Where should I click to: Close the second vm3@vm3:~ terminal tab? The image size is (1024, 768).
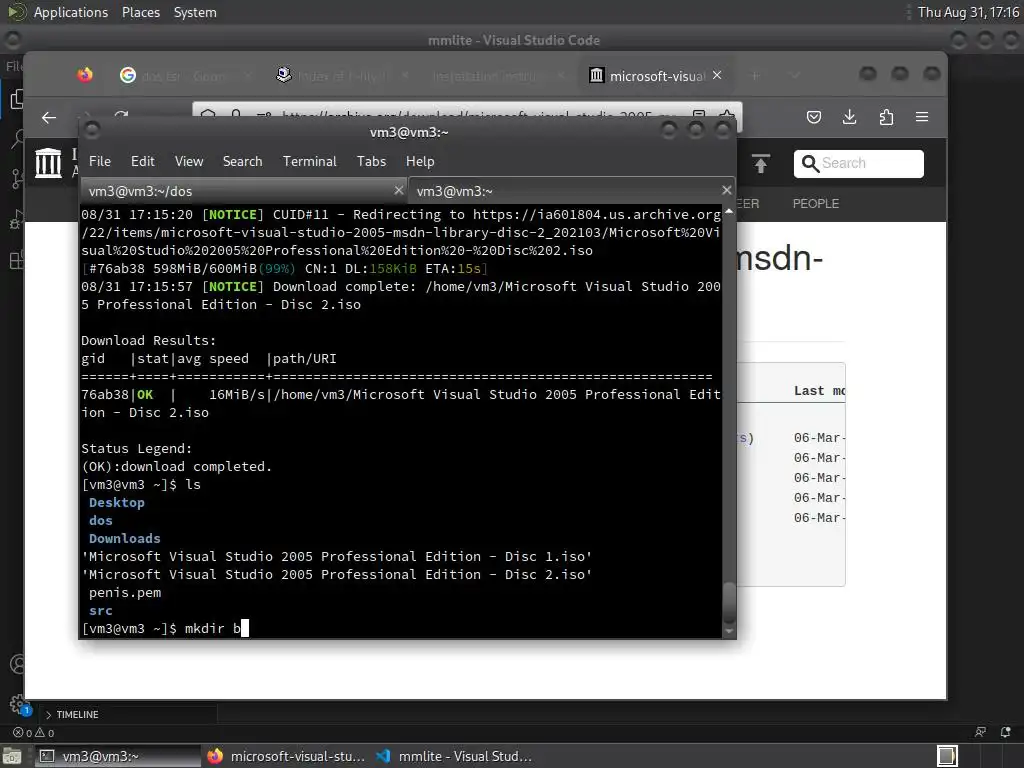point(726,190)
